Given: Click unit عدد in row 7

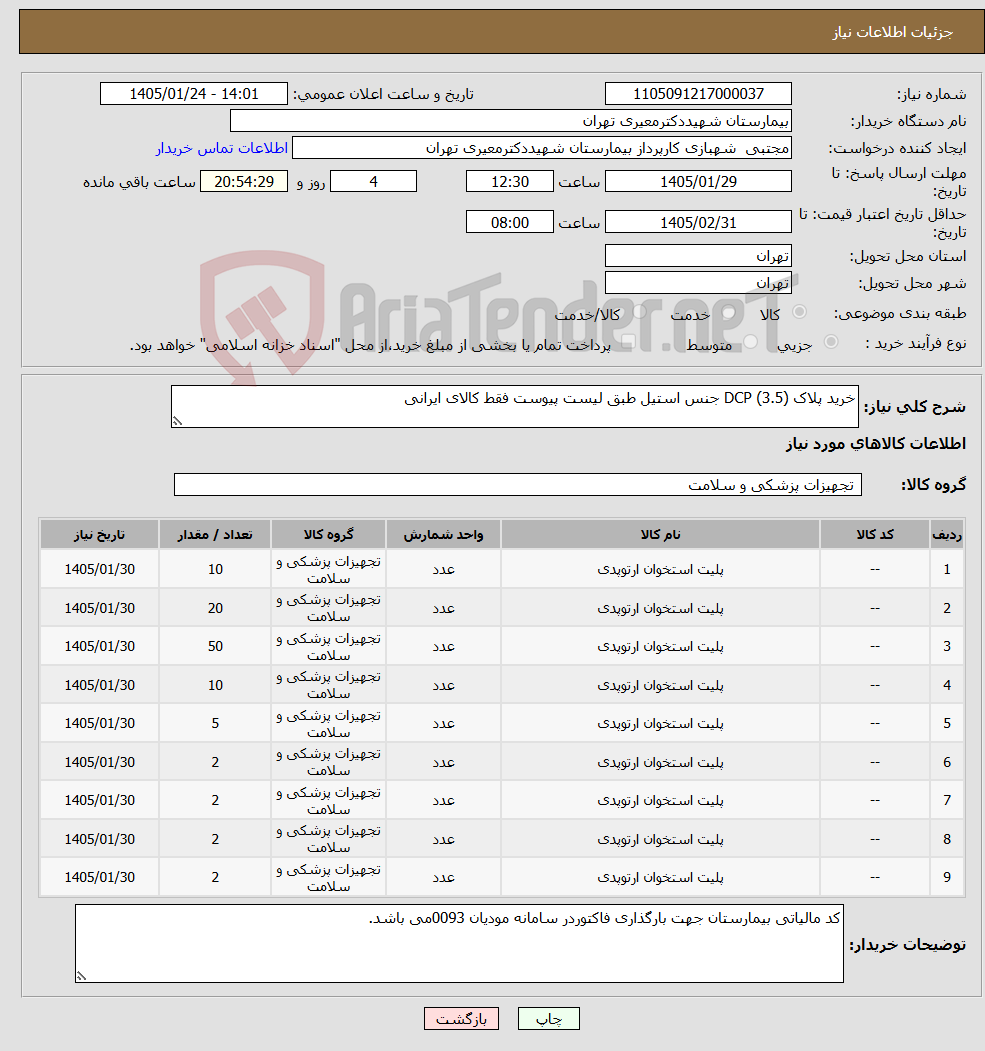Looking at the screenshot, I should [443, 801].
